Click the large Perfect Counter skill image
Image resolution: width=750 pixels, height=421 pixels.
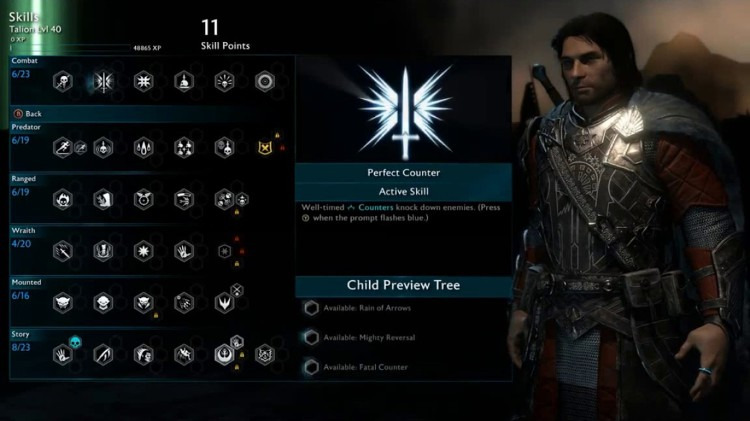[405, 113]
